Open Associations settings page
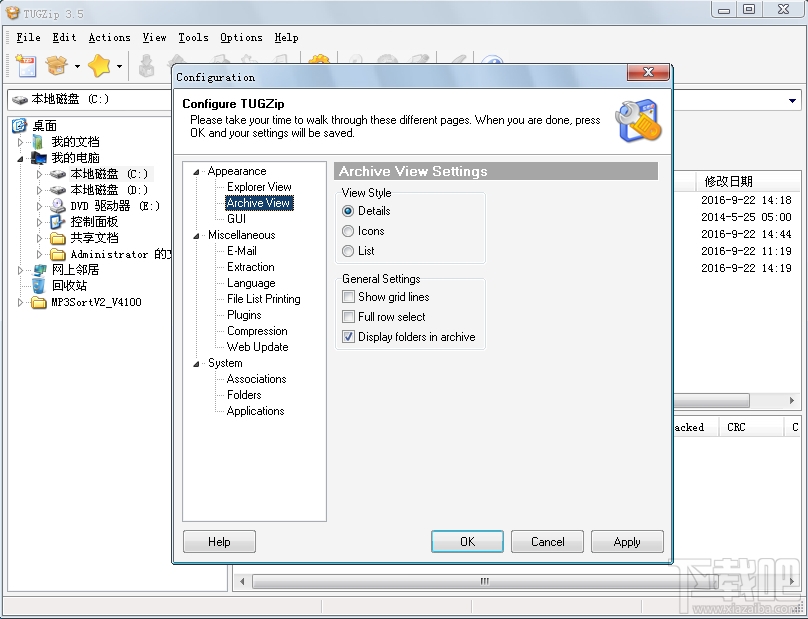The height and width of the screenshot is (619, 808). pos(256,379)
